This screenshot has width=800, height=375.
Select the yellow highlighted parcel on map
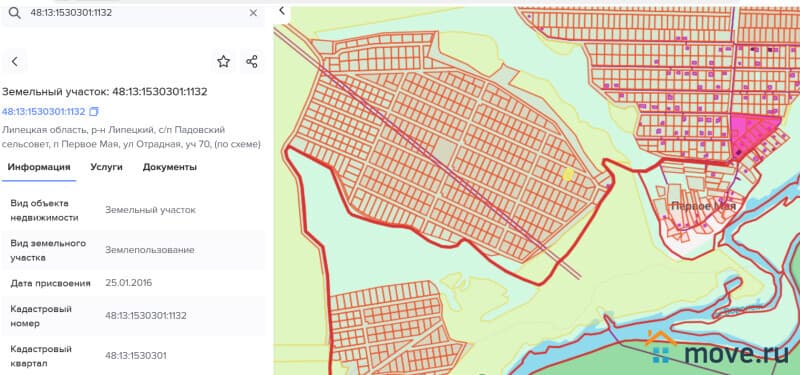(567, 174)
